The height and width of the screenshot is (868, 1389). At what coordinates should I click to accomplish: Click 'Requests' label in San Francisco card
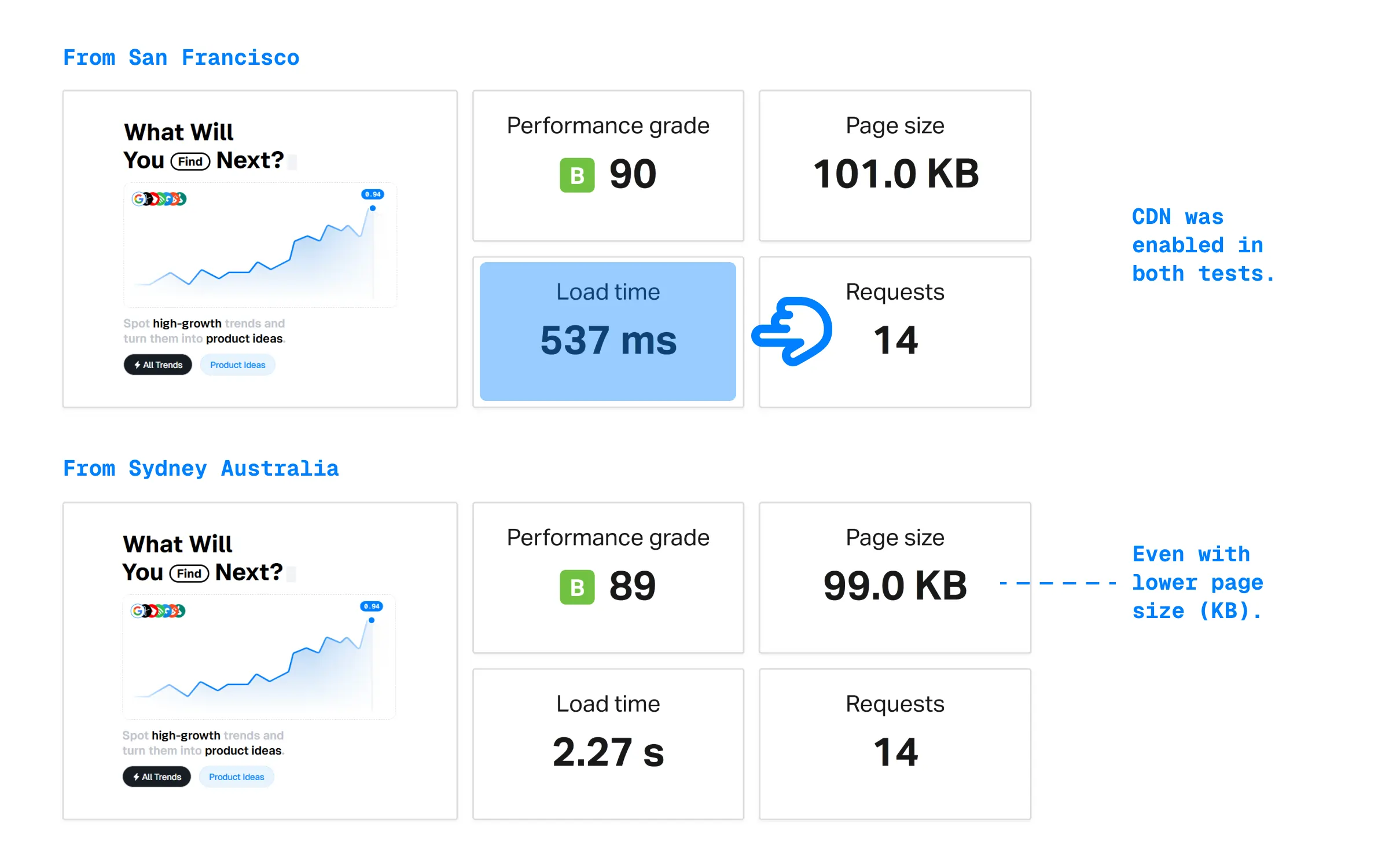click(x=895, y=292)
